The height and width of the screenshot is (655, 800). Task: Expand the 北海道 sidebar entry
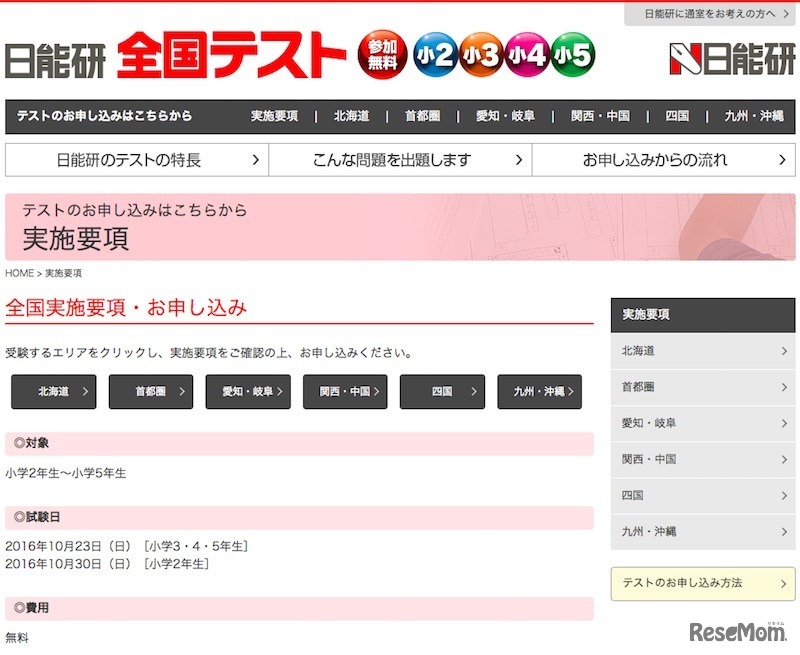tap(703, 351)
